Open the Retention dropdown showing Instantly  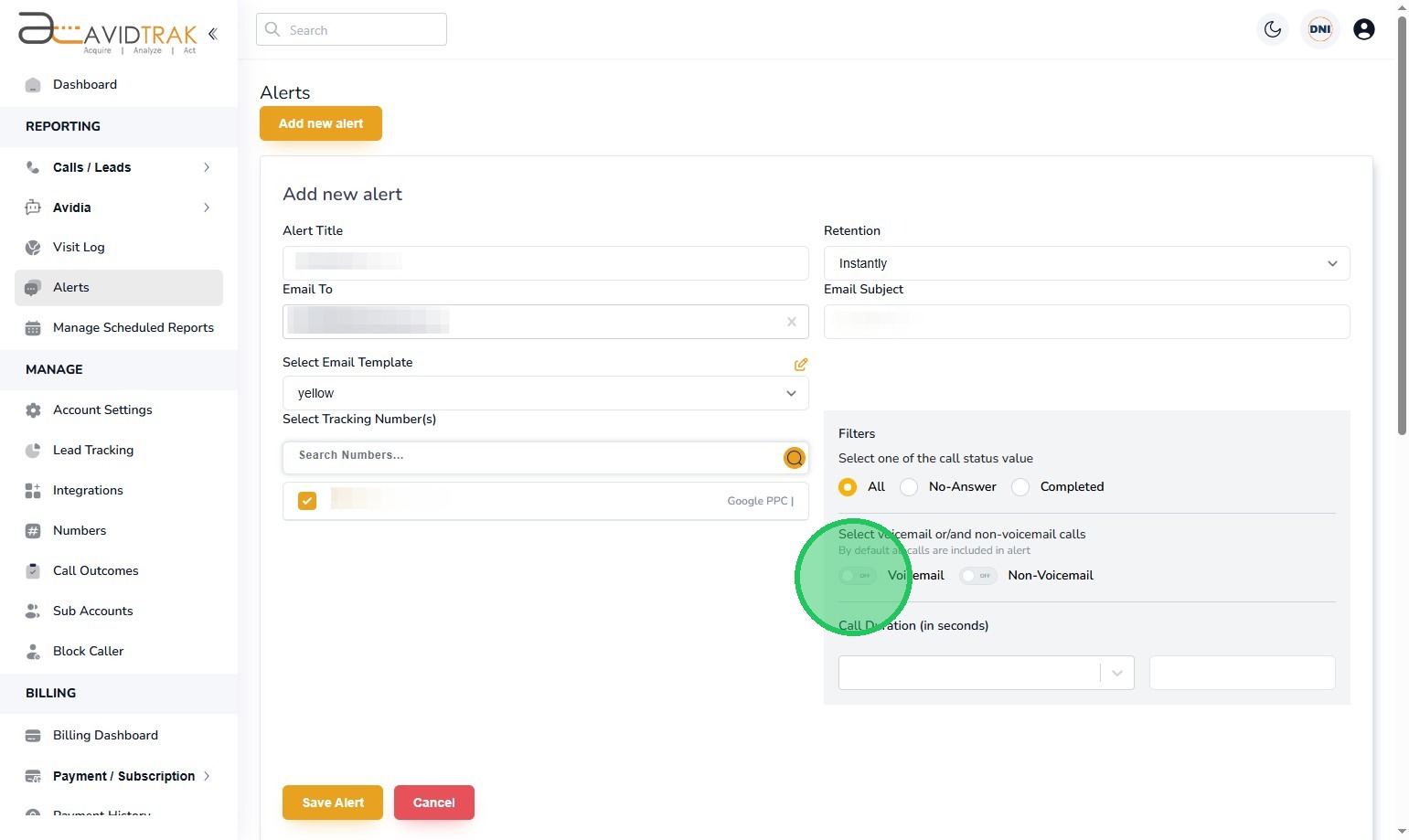1086,263
